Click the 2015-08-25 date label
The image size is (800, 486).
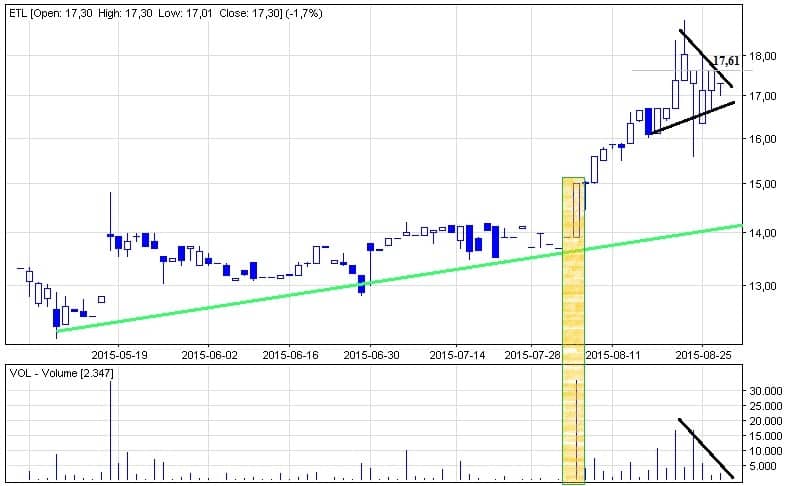coord(701,354)
